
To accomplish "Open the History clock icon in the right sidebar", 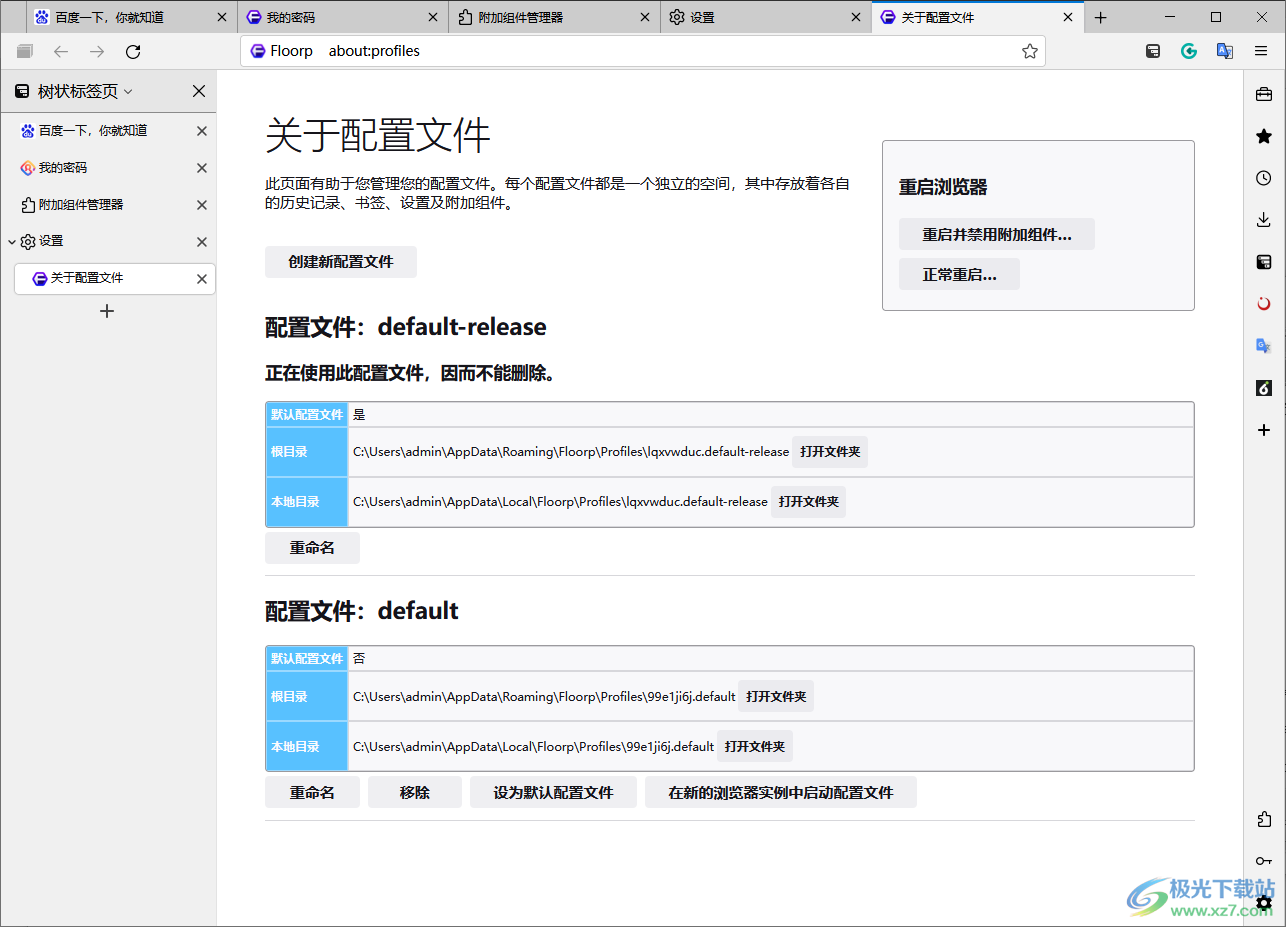I will 1263,177.
